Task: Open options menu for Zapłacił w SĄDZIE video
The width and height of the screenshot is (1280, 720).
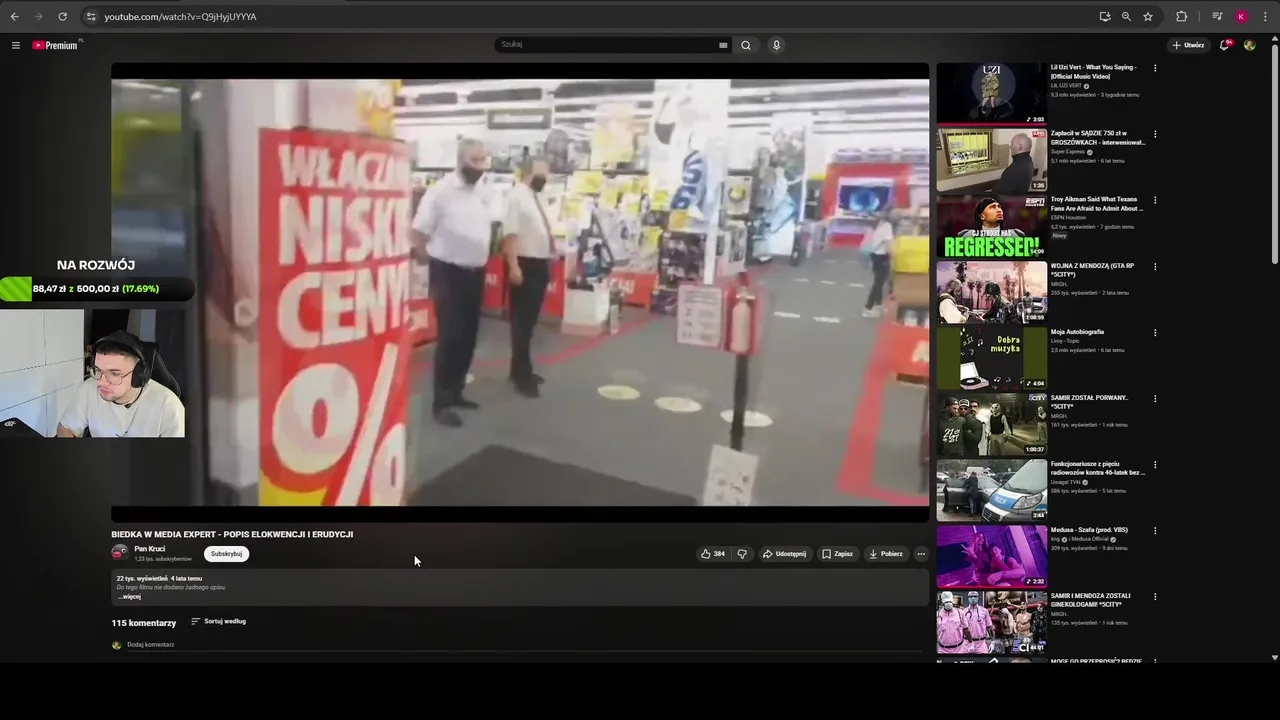Action: (x=1155, y=135)
